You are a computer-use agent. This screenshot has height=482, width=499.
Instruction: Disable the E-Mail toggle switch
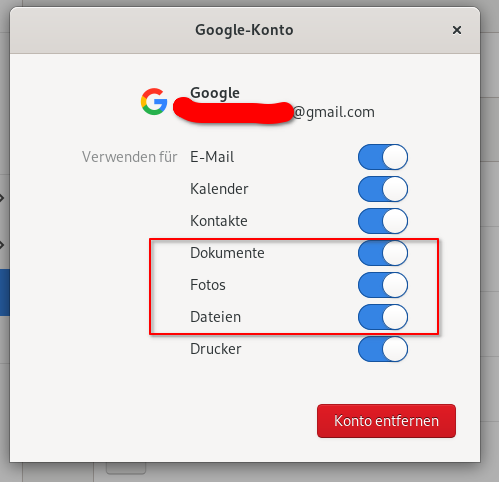(x=383, y=157)
